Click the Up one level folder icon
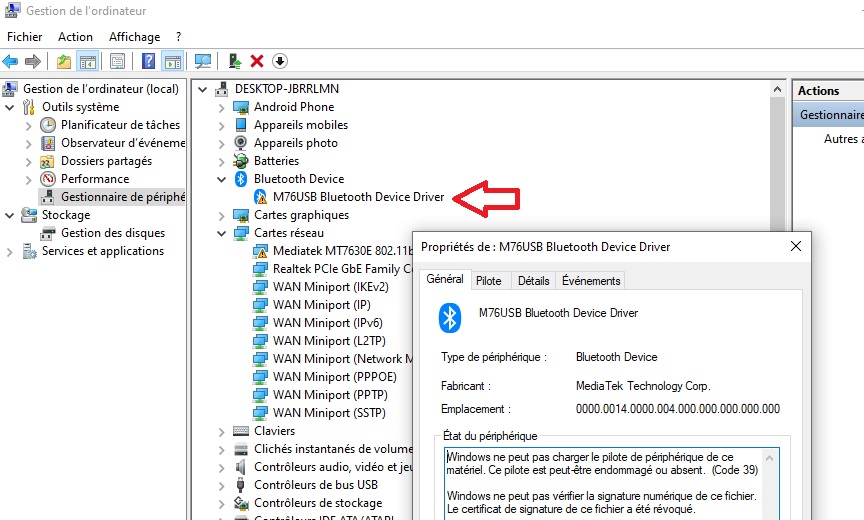Viewport: 864px width, 520px height. point(64,61)
